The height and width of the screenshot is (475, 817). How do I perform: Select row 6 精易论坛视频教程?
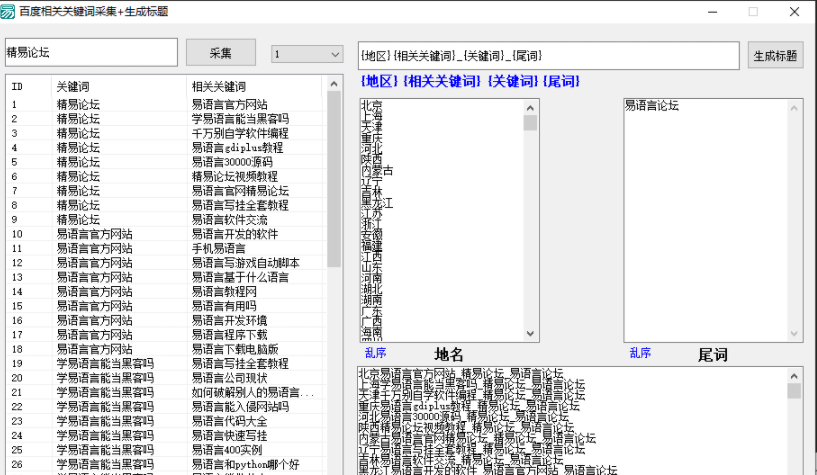pos(167,177)
